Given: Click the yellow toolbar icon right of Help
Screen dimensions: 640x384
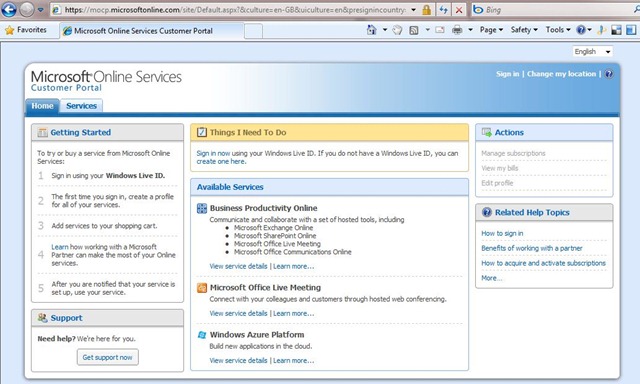Looking at the screenshot, I should (602, 30).
